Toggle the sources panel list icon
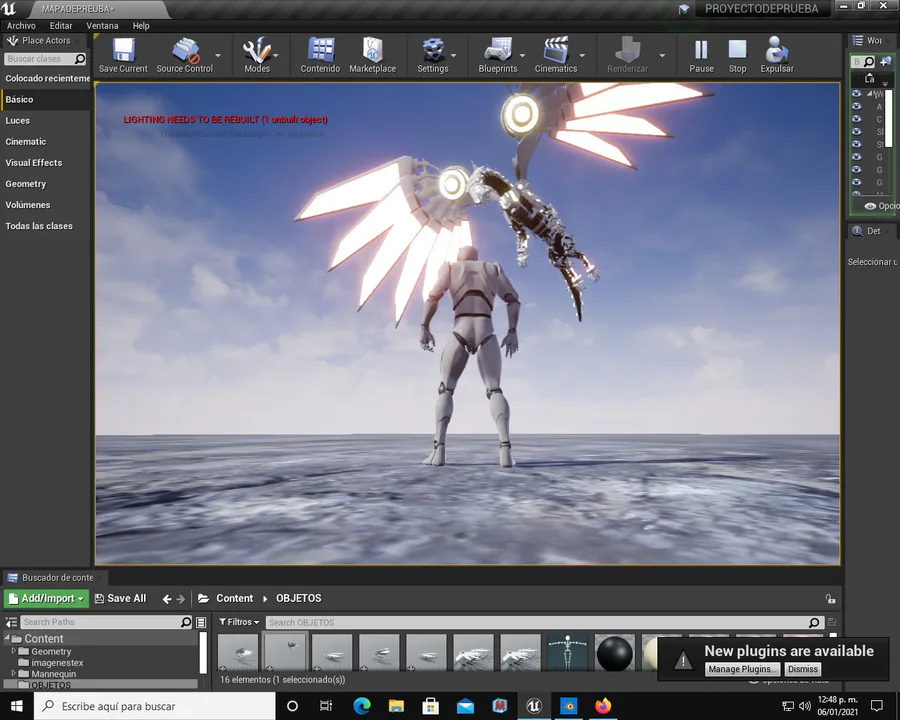The height and width of the screenshot is (720, 900). (x=11, y=622)
